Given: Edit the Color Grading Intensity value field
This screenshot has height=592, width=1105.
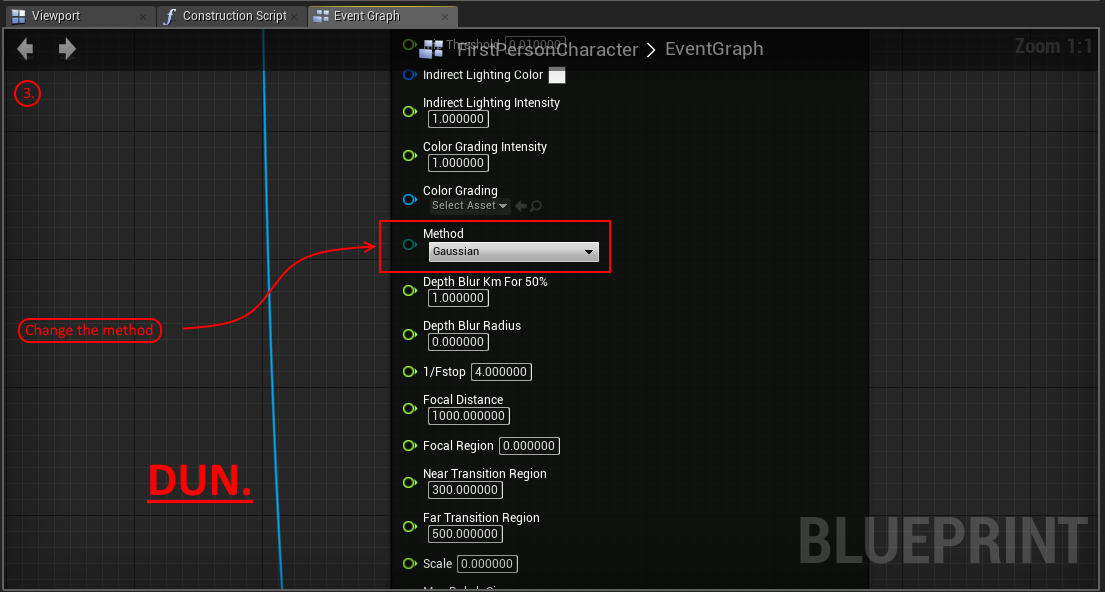Looking at the screenshot, I should 458,164.
